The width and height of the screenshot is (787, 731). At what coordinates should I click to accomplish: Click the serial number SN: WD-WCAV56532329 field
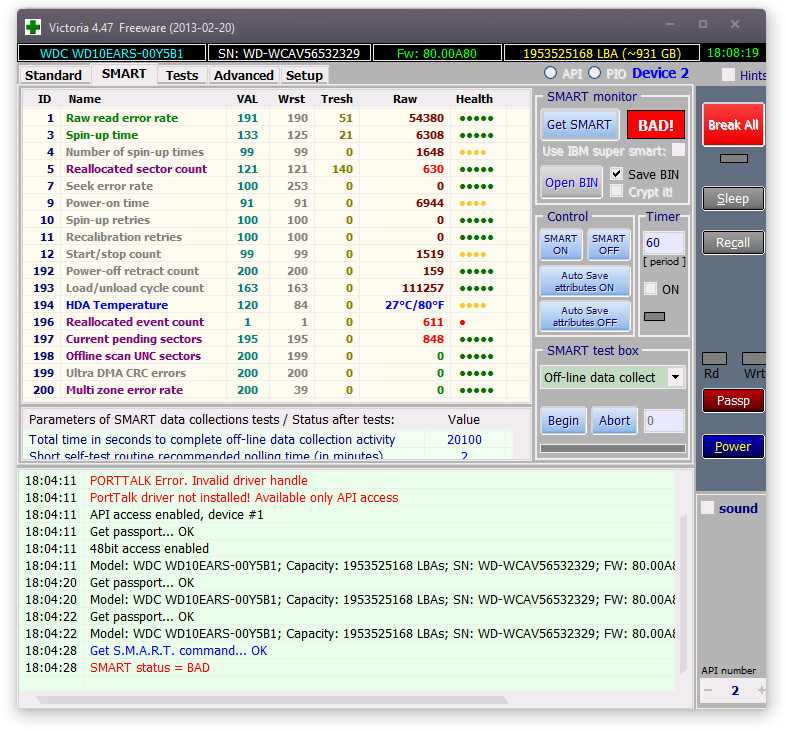(289, 53)
